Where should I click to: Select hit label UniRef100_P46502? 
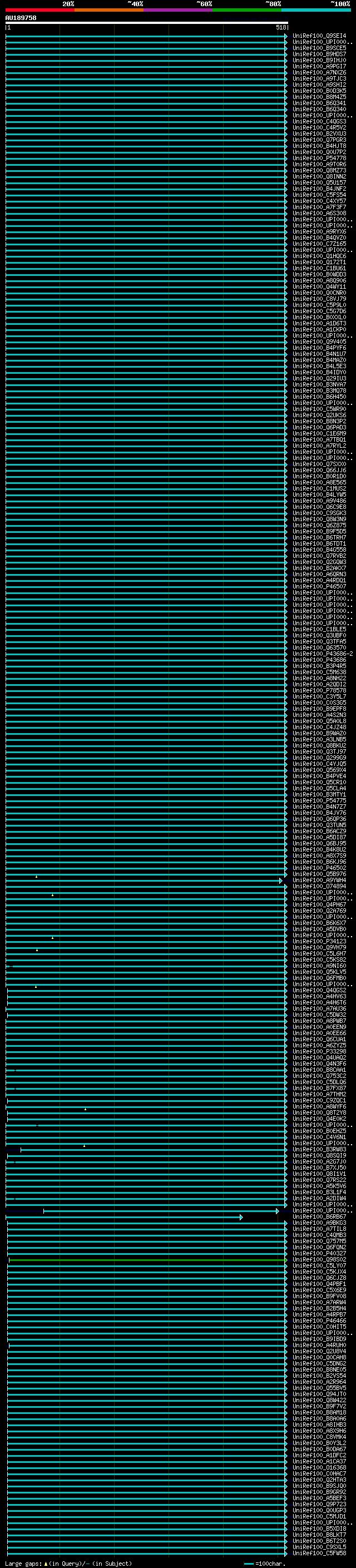[319, 868]
